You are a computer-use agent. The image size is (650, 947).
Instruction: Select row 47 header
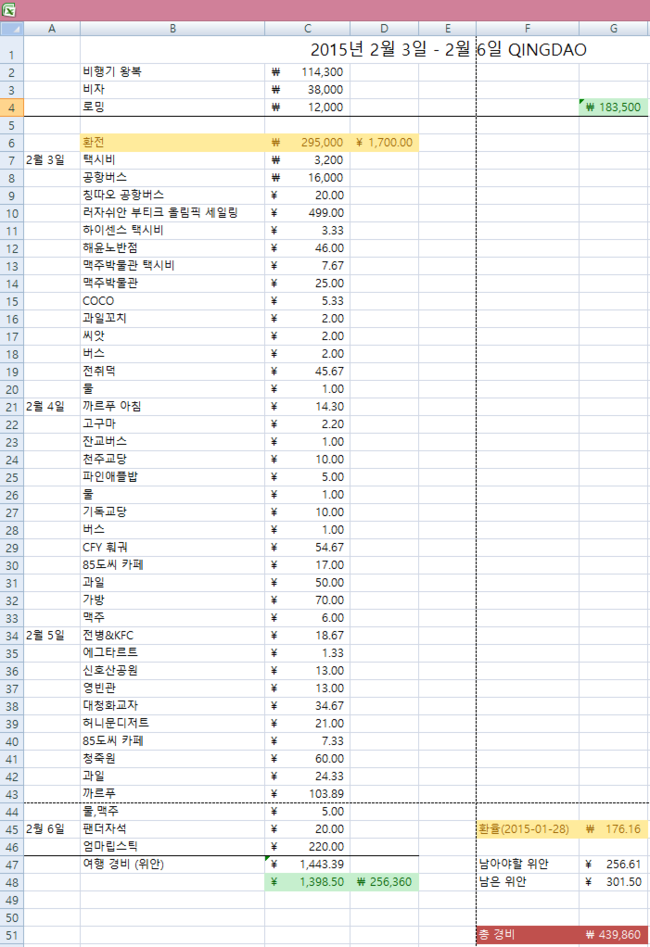click(11, 864)
